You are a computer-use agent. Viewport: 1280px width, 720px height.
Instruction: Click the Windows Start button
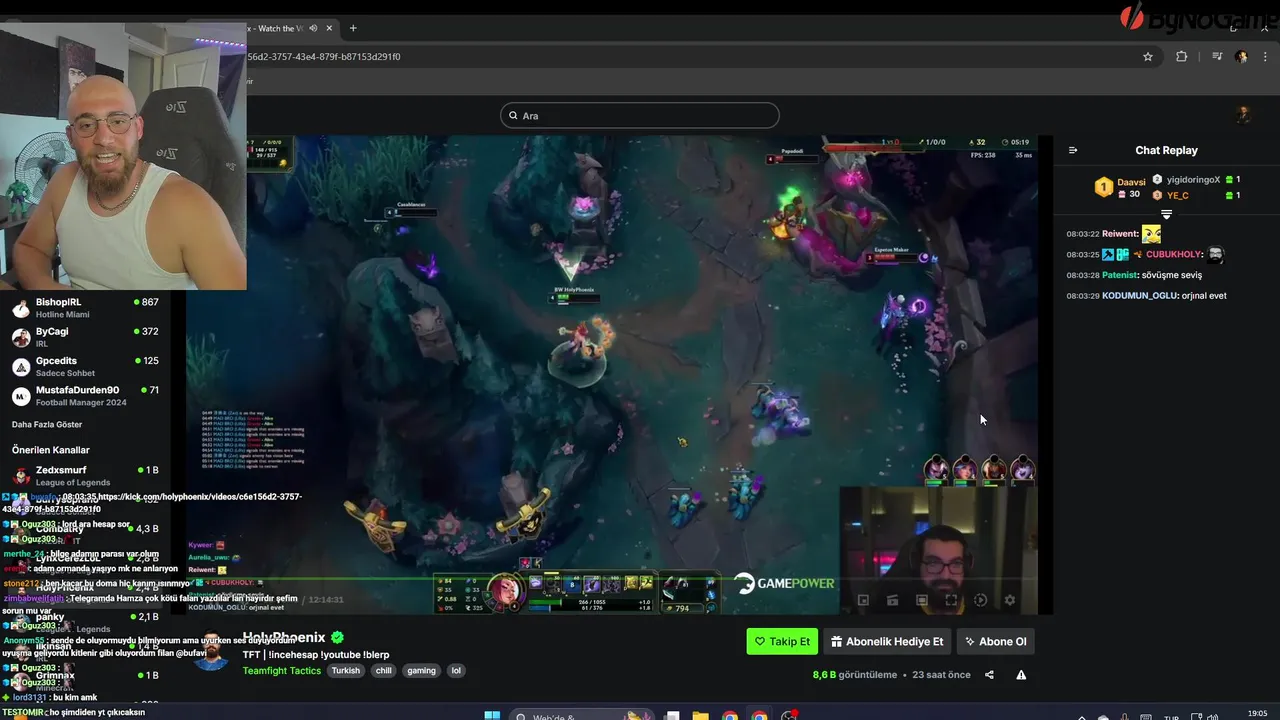492,715
